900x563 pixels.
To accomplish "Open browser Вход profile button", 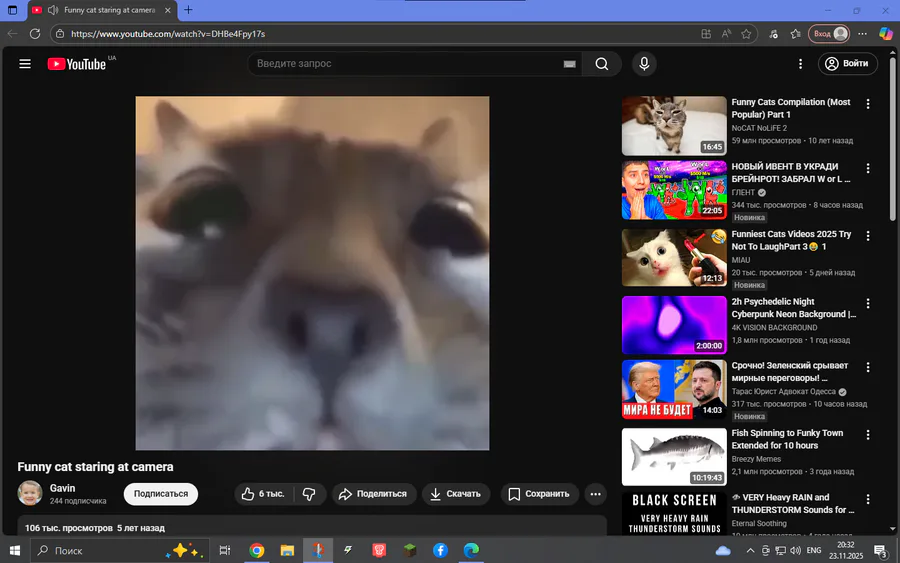I will (829, 34).
